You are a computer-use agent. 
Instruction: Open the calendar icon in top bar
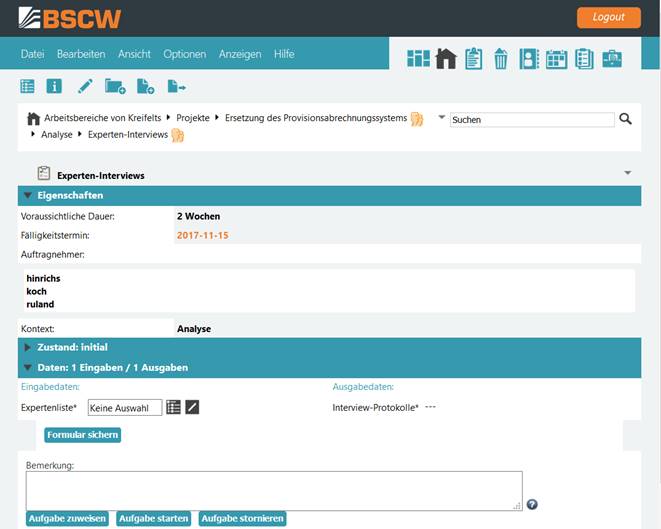point(556,59)
